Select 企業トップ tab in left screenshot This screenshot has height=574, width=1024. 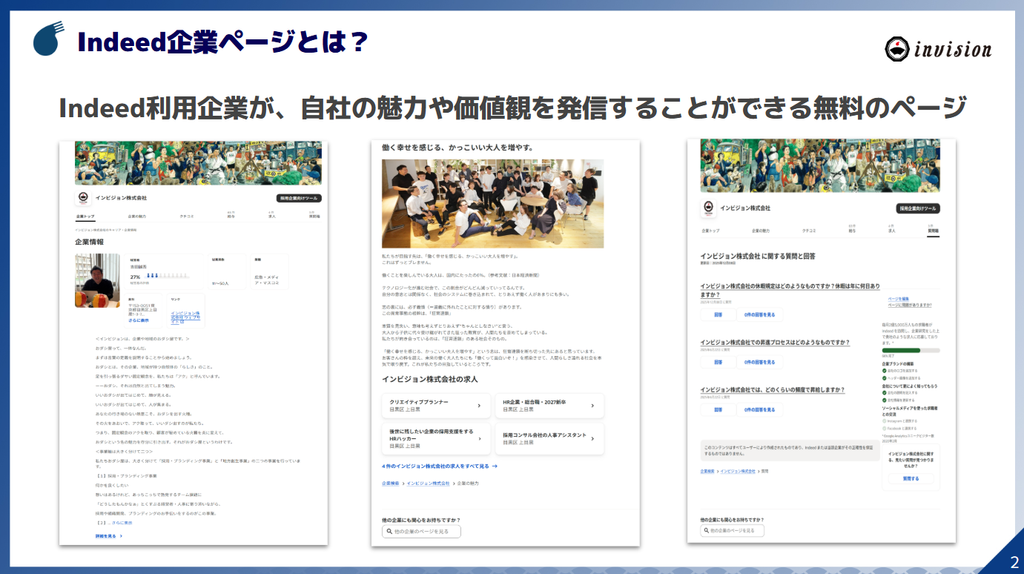(x=85, y=216)
